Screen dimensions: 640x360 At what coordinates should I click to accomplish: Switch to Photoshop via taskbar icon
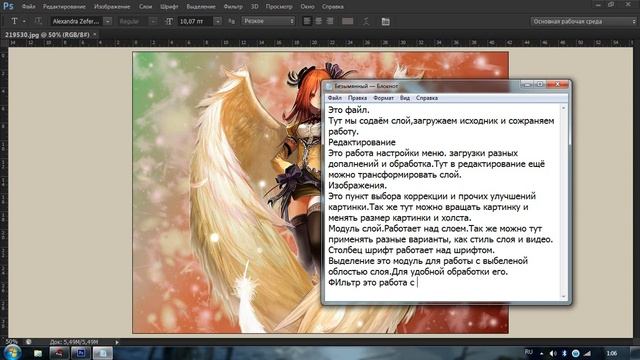(x=80, y=353)
